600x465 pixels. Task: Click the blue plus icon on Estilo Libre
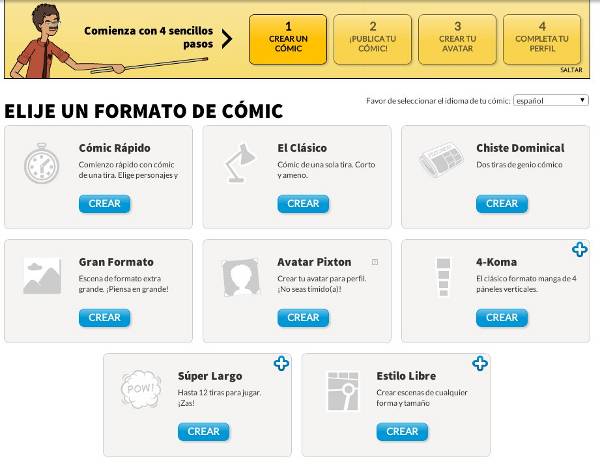pos(480,364)
